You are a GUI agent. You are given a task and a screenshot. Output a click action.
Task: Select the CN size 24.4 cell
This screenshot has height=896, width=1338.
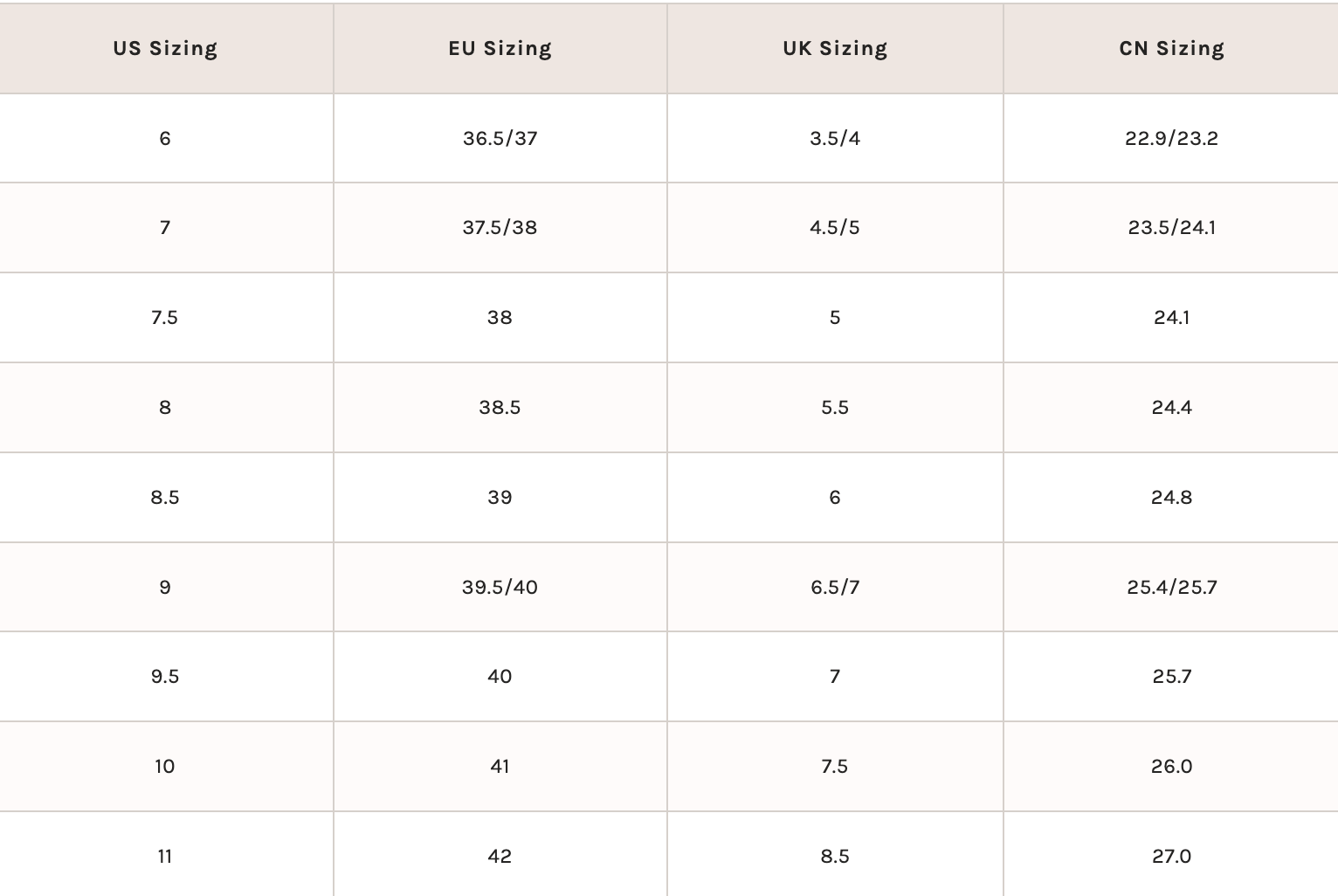tap(1171, 407)
